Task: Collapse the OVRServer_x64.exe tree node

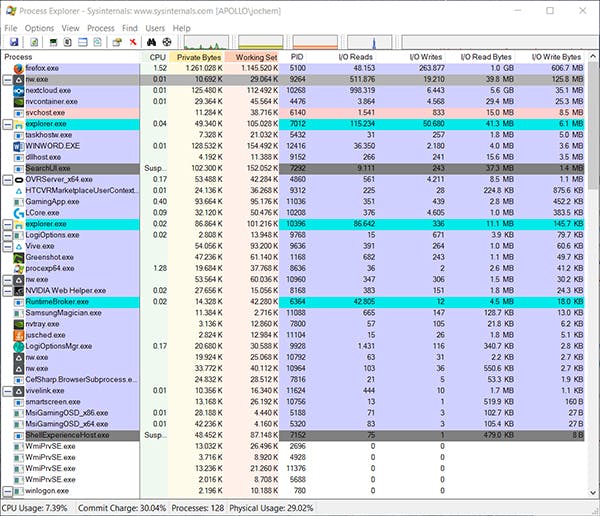Action: [7, 180]
